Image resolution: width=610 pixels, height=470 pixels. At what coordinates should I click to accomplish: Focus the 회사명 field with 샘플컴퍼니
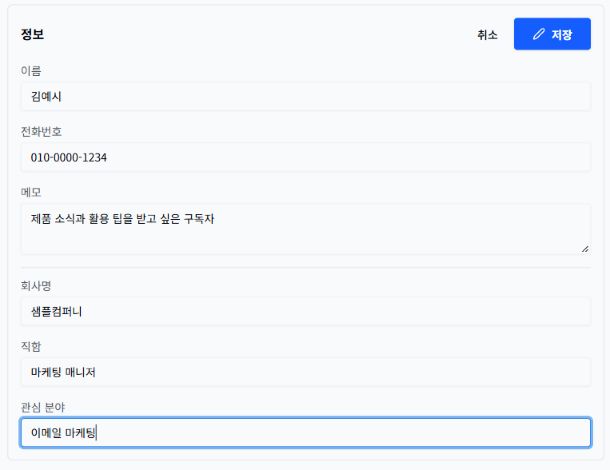(305, 311)
